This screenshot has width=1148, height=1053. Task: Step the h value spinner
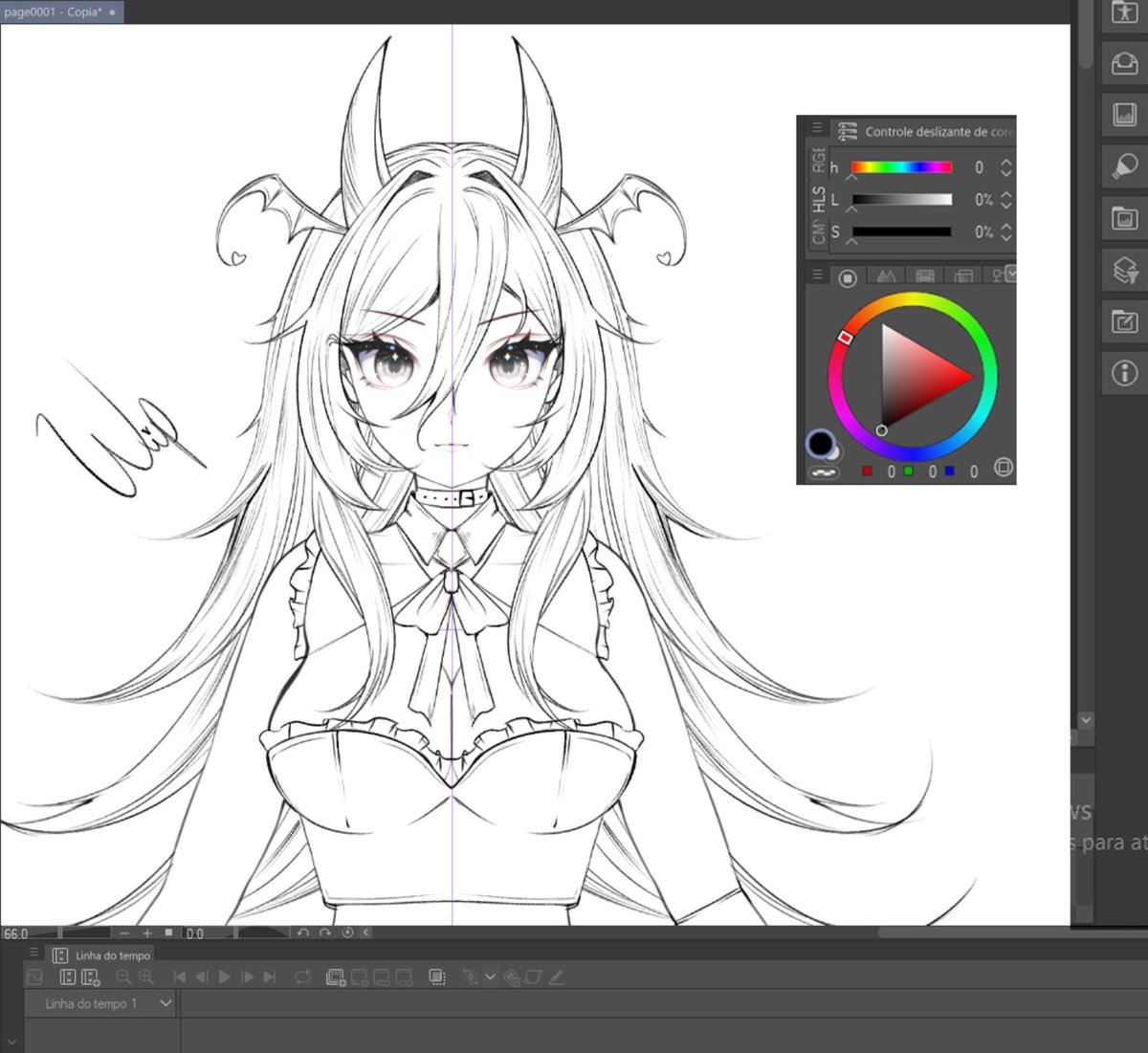[1005, 167]
